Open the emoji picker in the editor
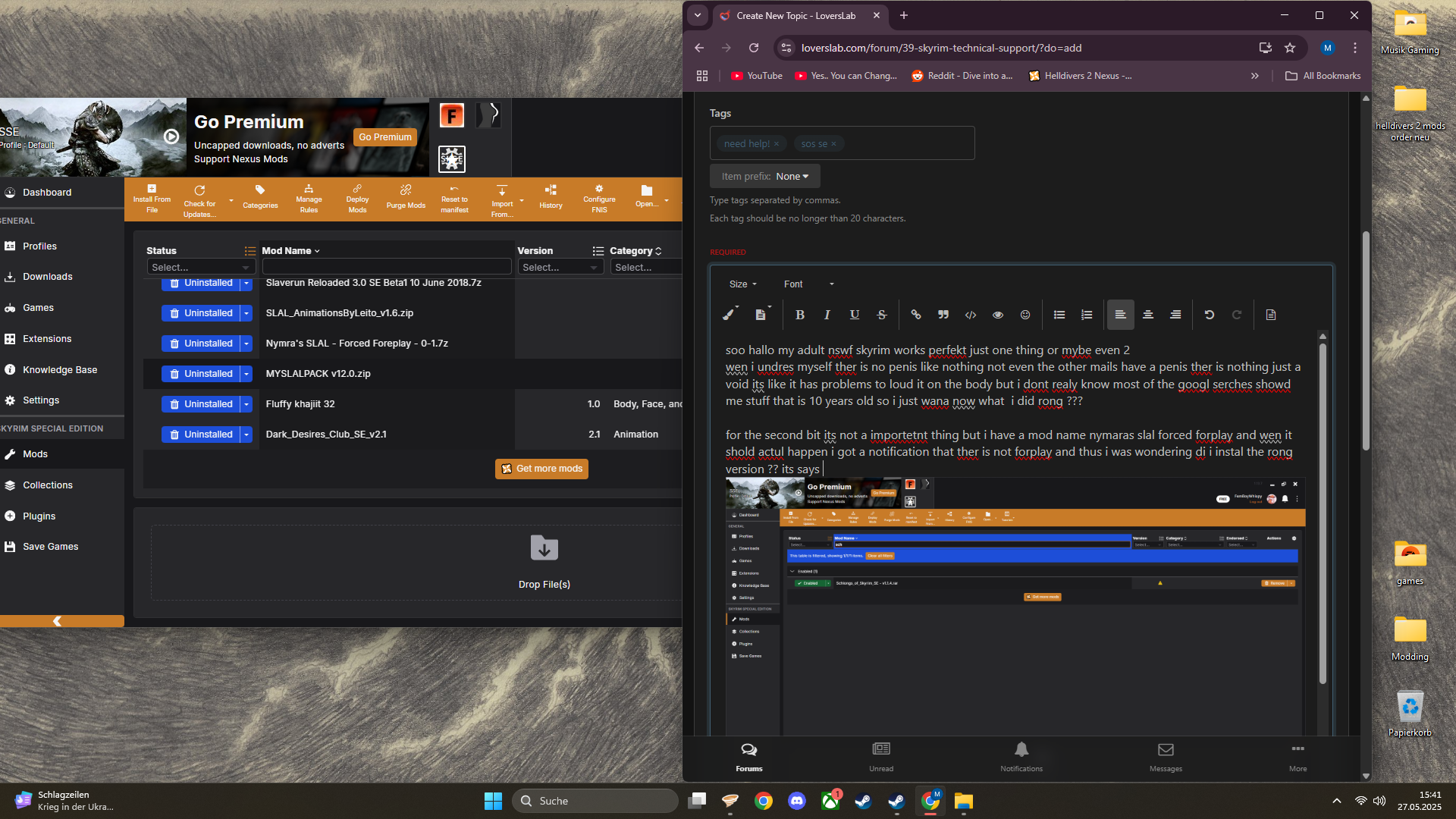 [x=1025, y=315]
